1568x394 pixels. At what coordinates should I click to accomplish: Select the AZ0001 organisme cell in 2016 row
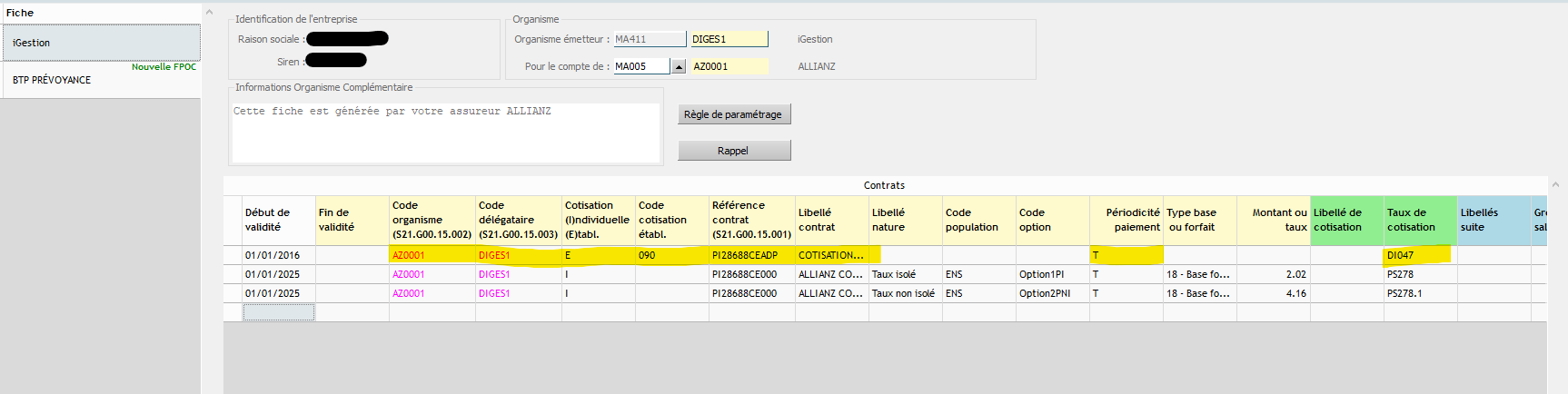432,255
